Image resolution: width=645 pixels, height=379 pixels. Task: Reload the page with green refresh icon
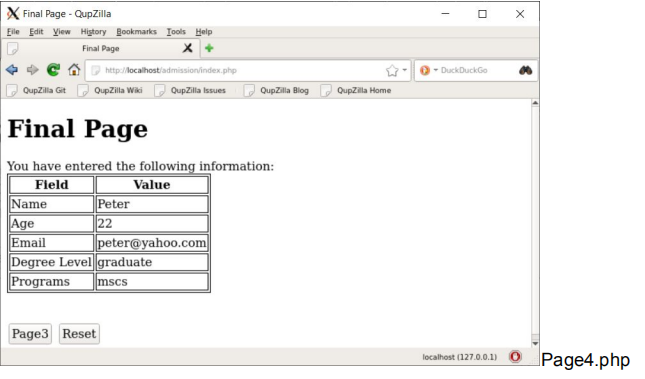[x=53, y=70]
